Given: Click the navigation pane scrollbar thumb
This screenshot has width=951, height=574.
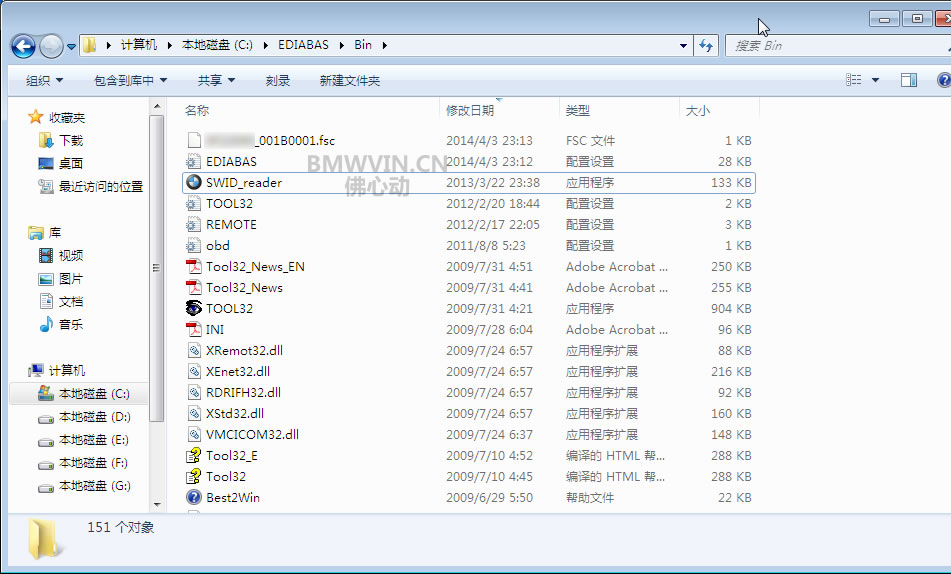Looking at the screenshot, I should [157, 268].
